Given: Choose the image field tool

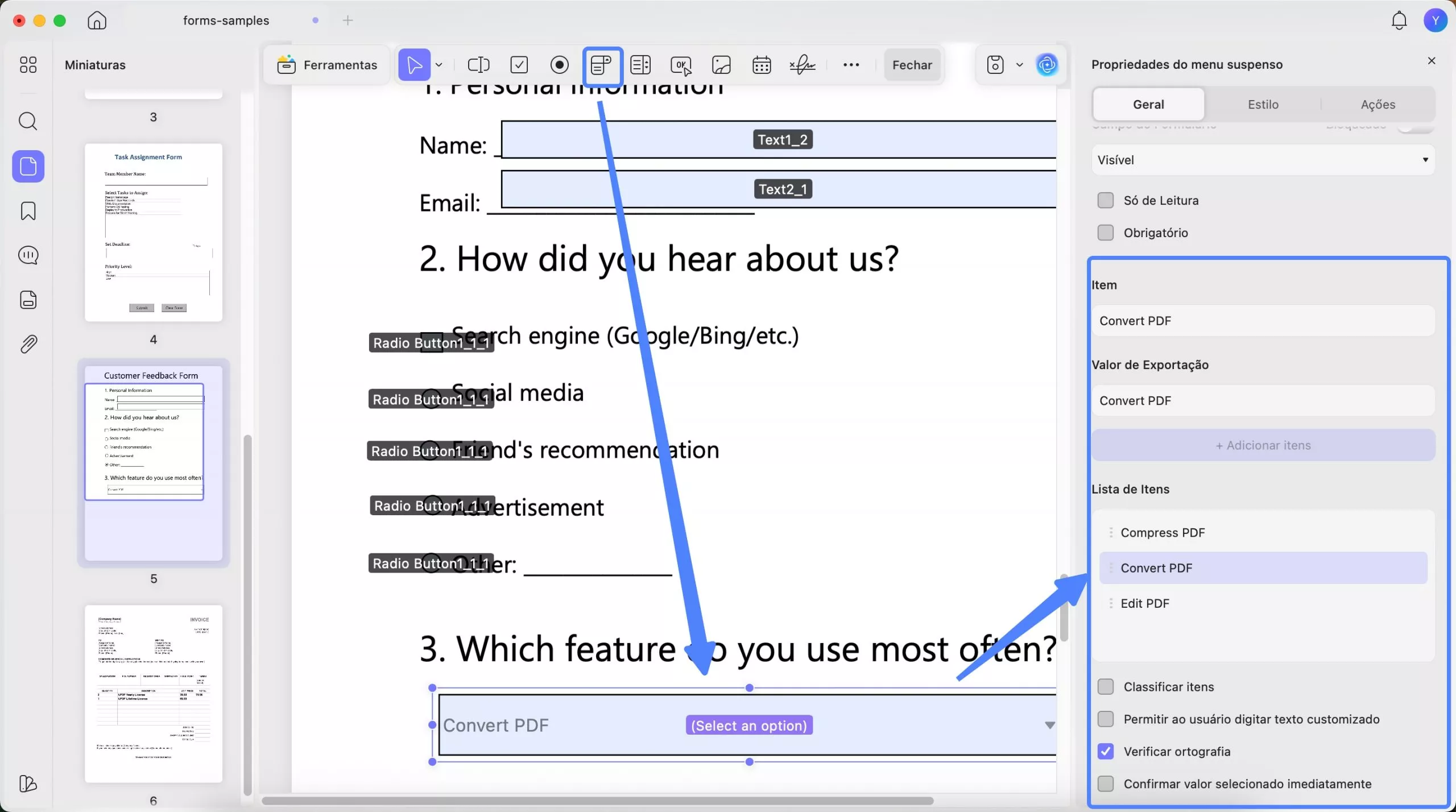Looking at the screenshot, I should pyautogui.click(x=721, y=65).
